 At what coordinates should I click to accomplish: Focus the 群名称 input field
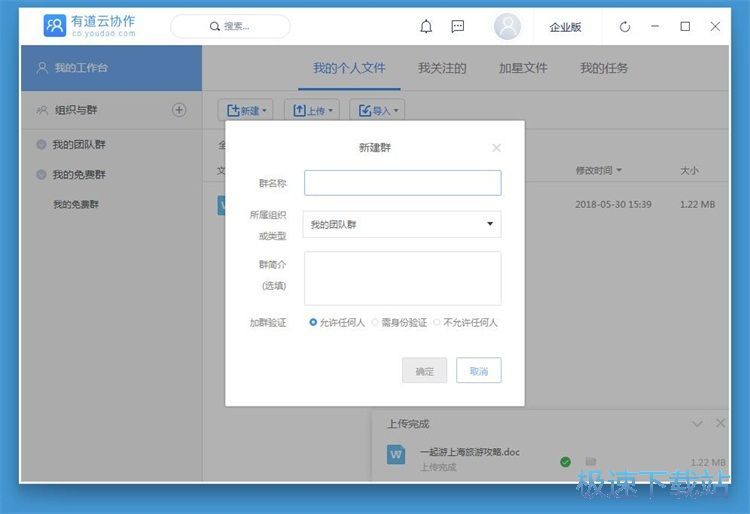(403, 183)
